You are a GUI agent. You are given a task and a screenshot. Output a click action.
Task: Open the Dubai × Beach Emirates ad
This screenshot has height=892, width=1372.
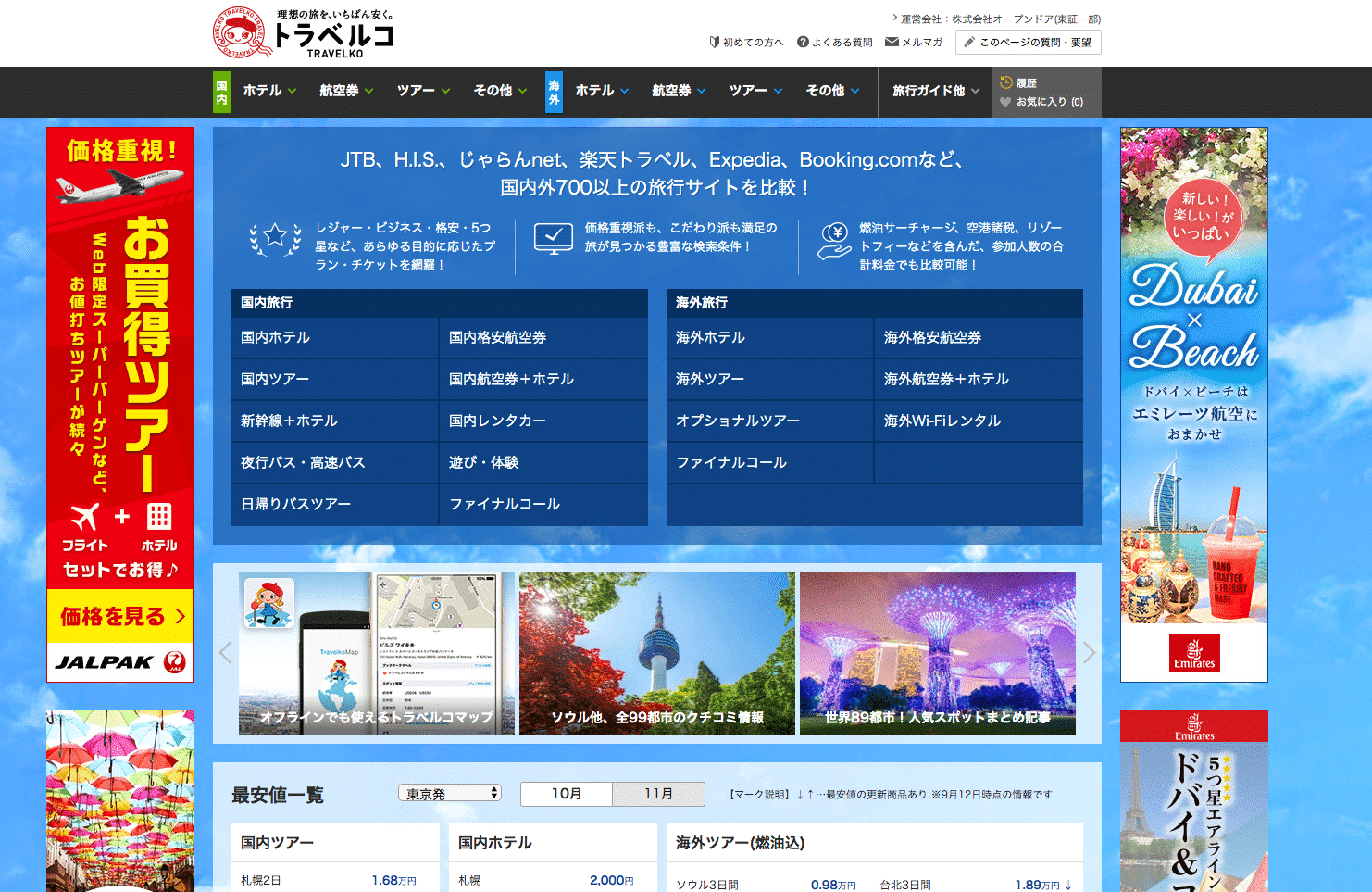point(1194,405)
